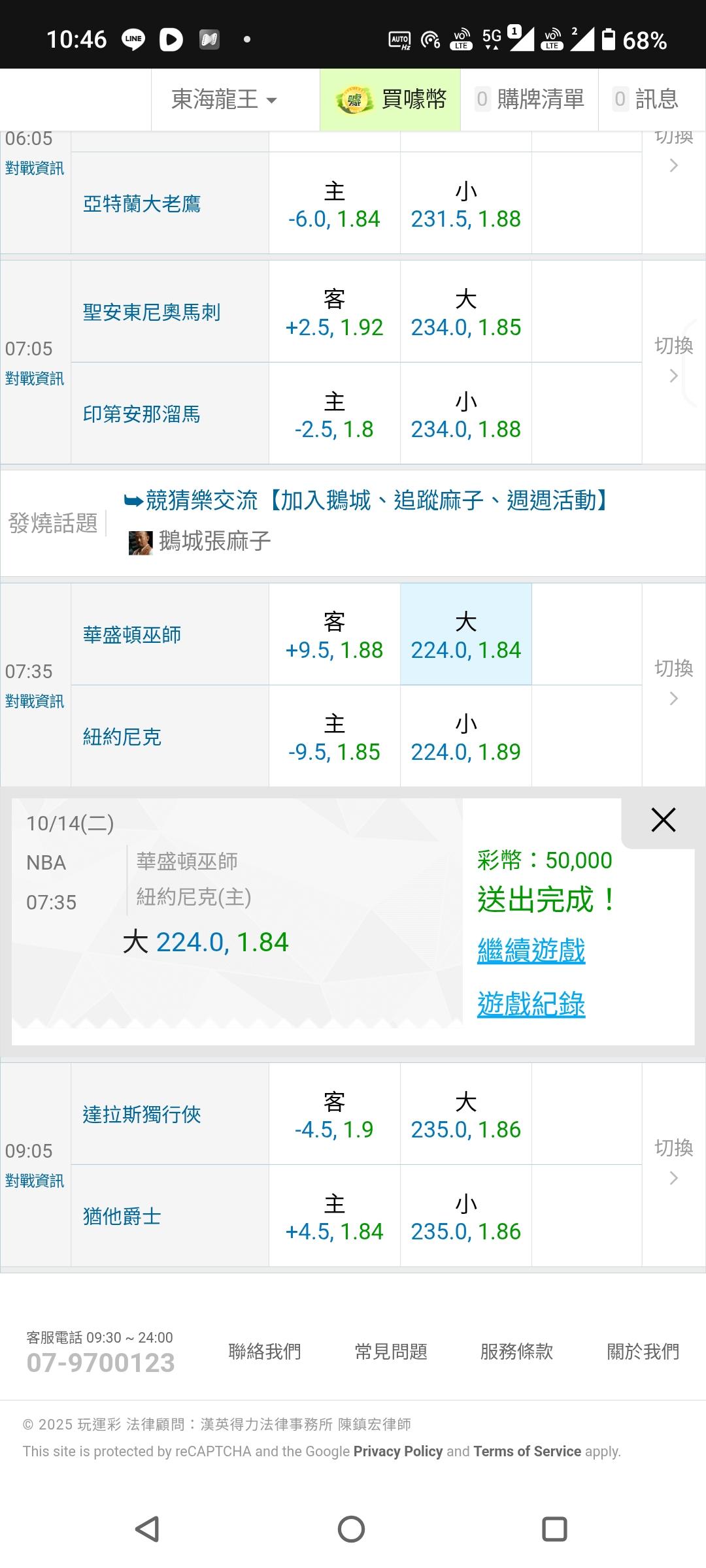The image size is (706, 1568).
Task: Open the 東海龍王 account dropdown
Action: [224, 100]
